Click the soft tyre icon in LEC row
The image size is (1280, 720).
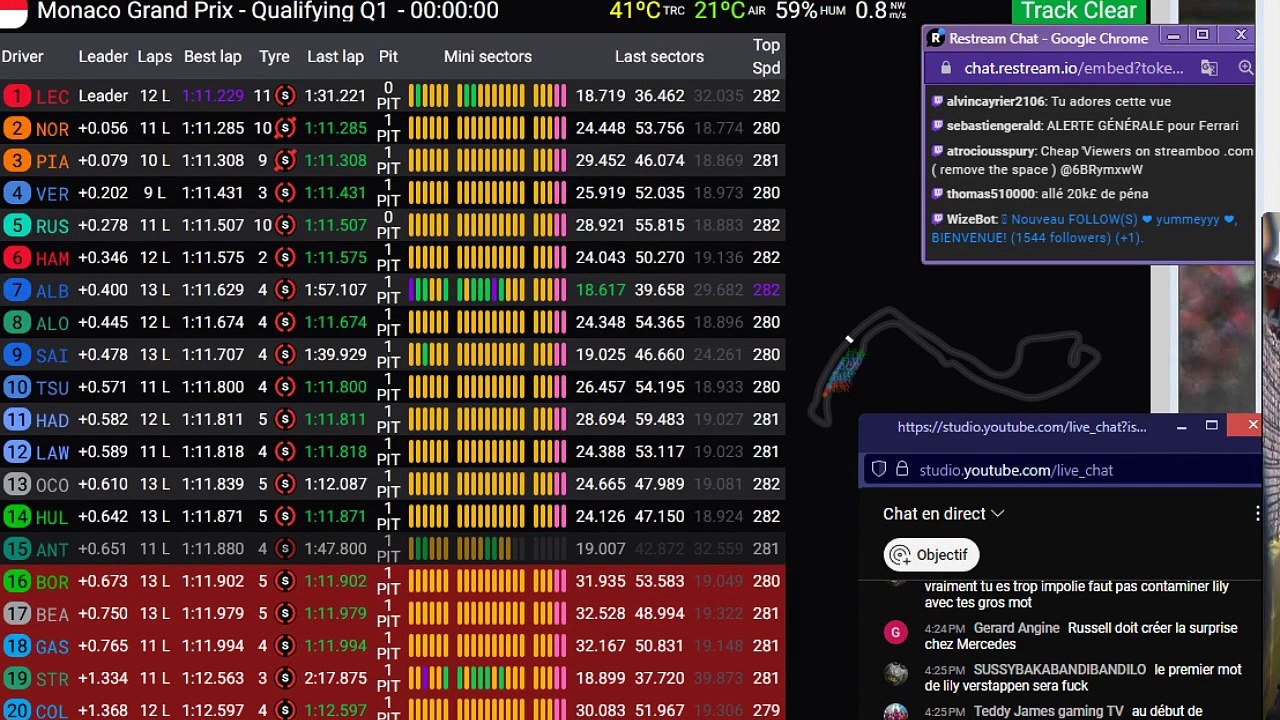285,96
